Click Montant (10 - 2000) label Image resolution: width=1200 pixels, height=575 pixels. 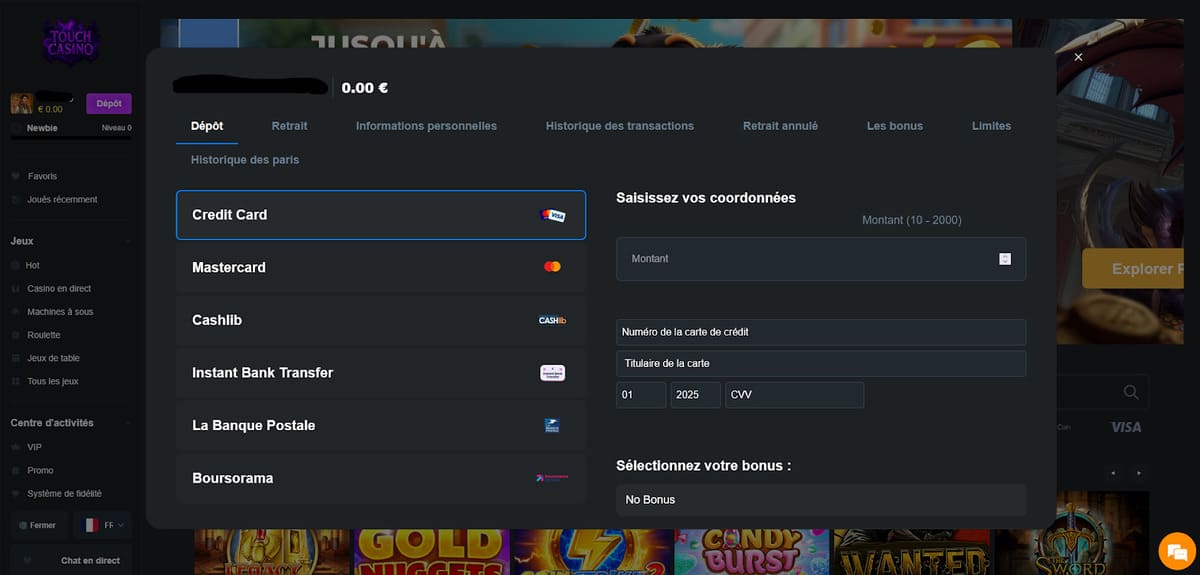912,220
